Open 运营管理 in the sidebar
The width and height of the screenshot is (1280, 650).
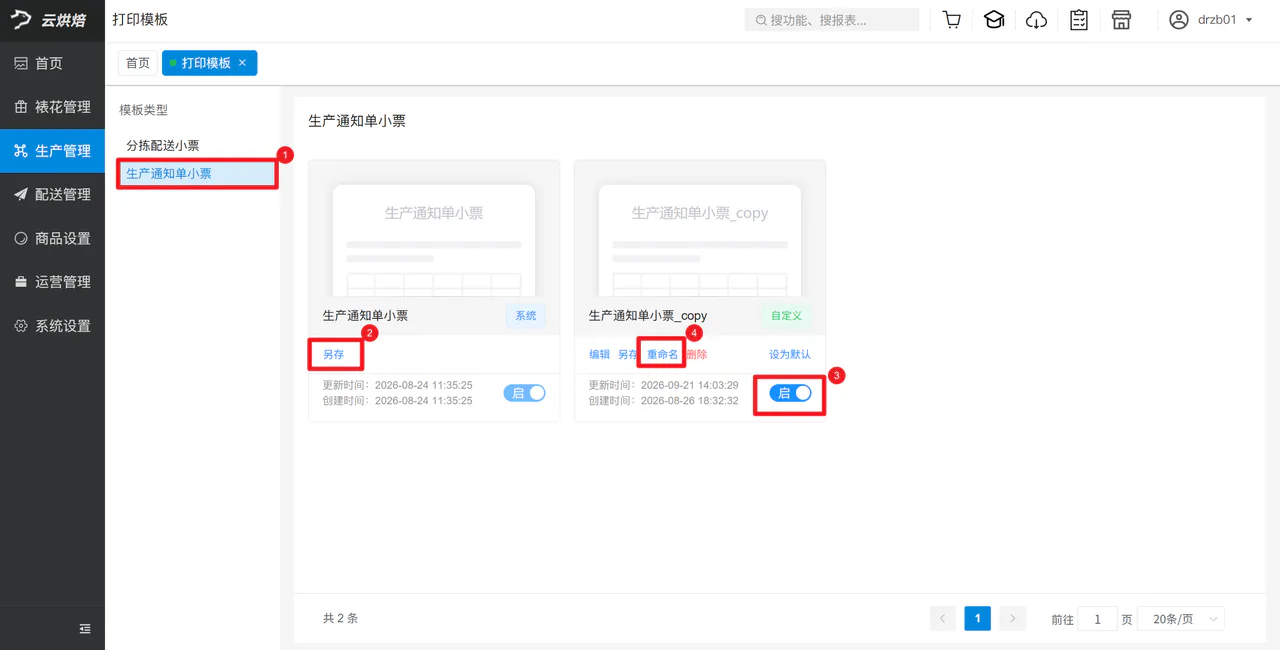tap(52, 282)
